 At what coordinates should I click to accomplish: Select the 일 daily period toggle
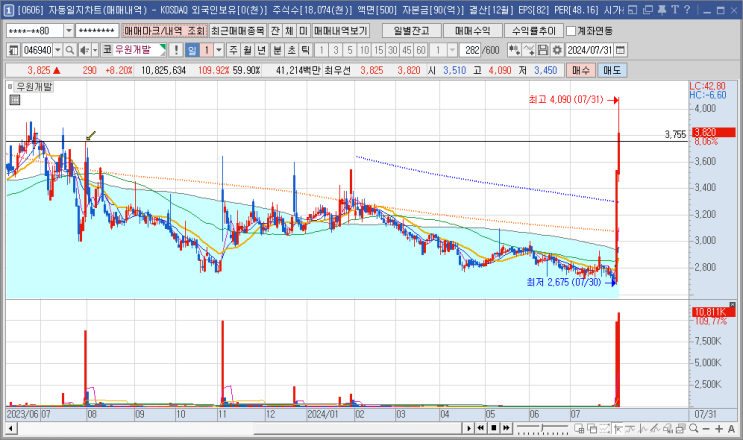click(x=192, y=50)
